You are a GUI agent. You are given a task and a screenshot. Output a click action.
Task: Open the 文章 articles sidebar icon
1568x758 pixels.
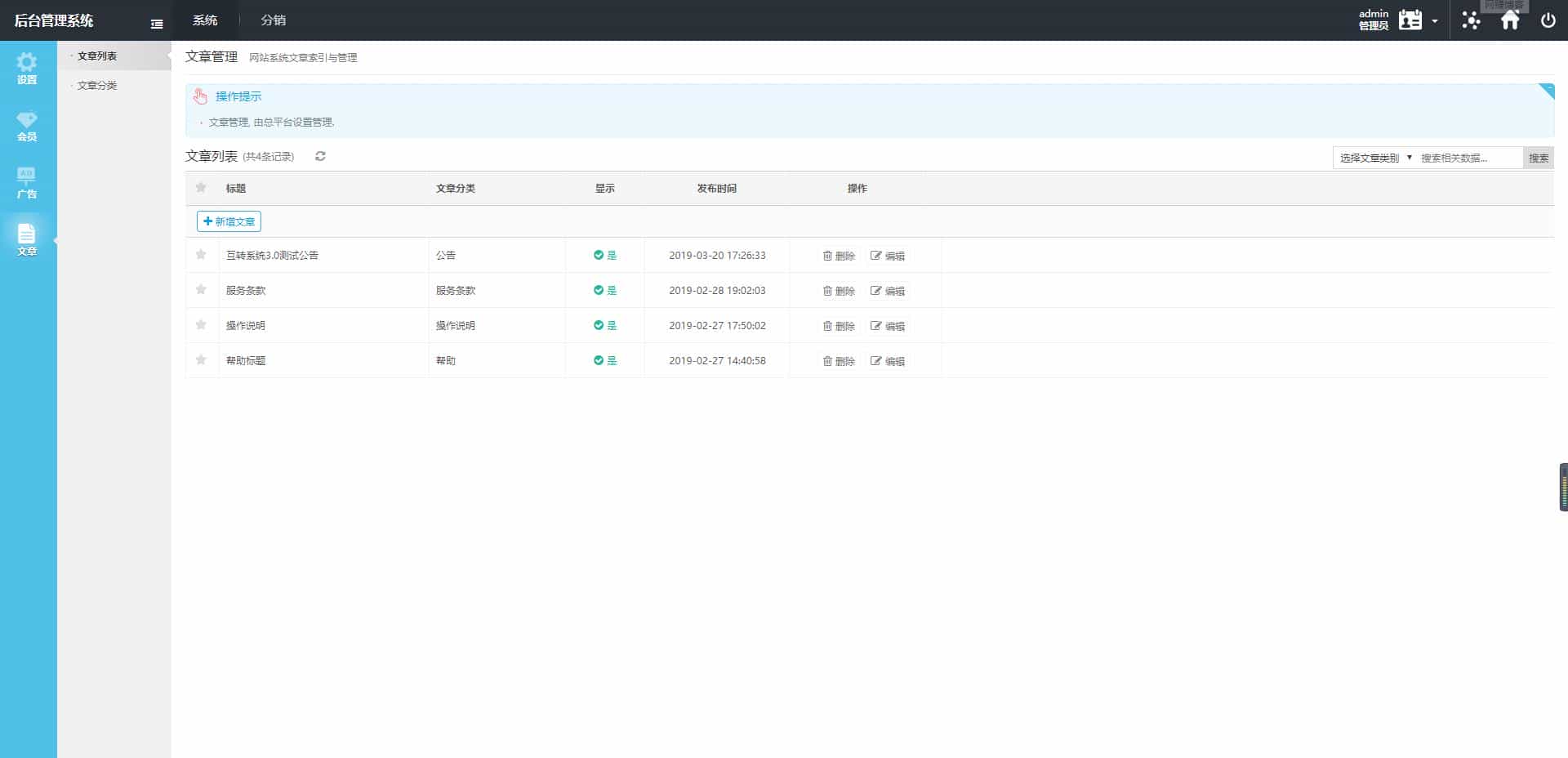pyautogui.click(x=27, y=240)
